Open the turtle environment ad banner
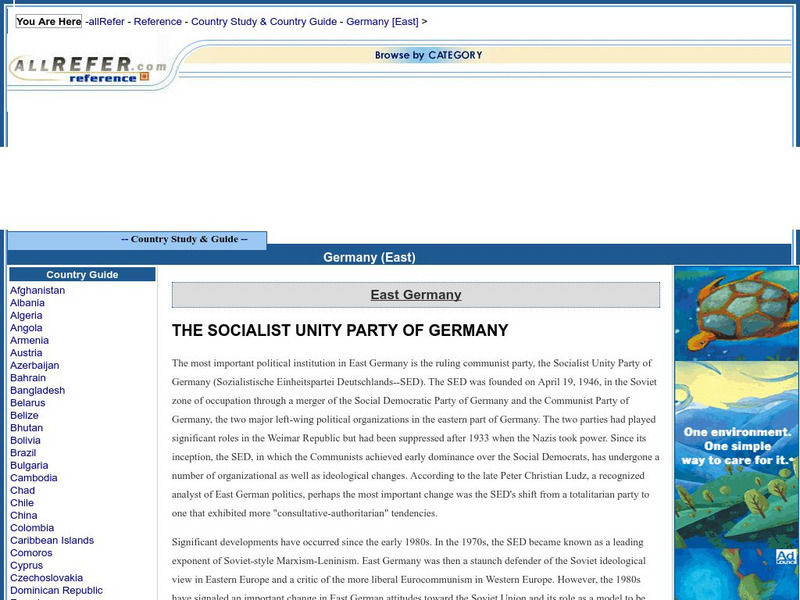This screenshot has height=600, width=800. [x=737, y=433]
